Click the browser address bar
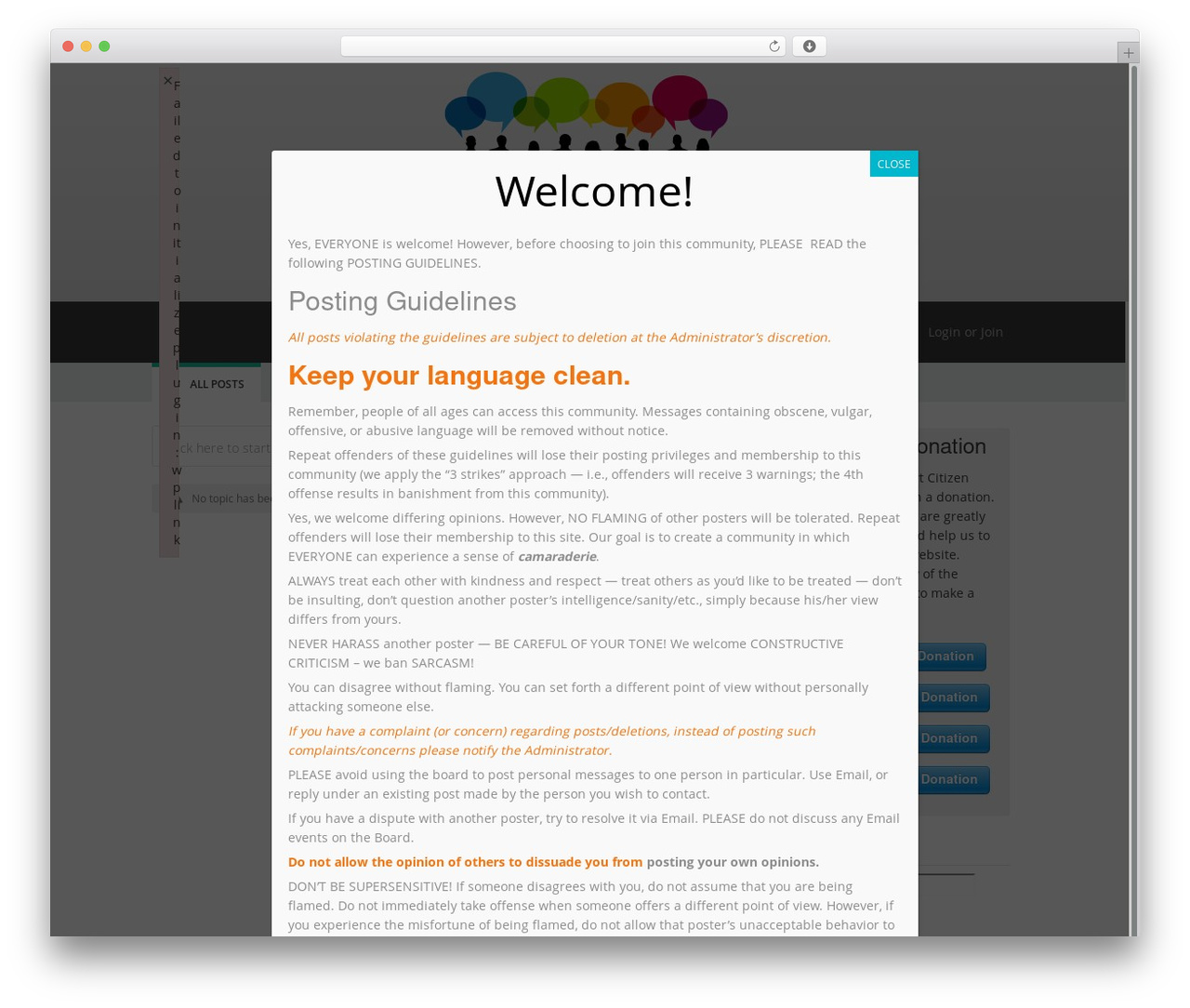The width and height of the screenshot is (1190, 1008). point(562,46)
